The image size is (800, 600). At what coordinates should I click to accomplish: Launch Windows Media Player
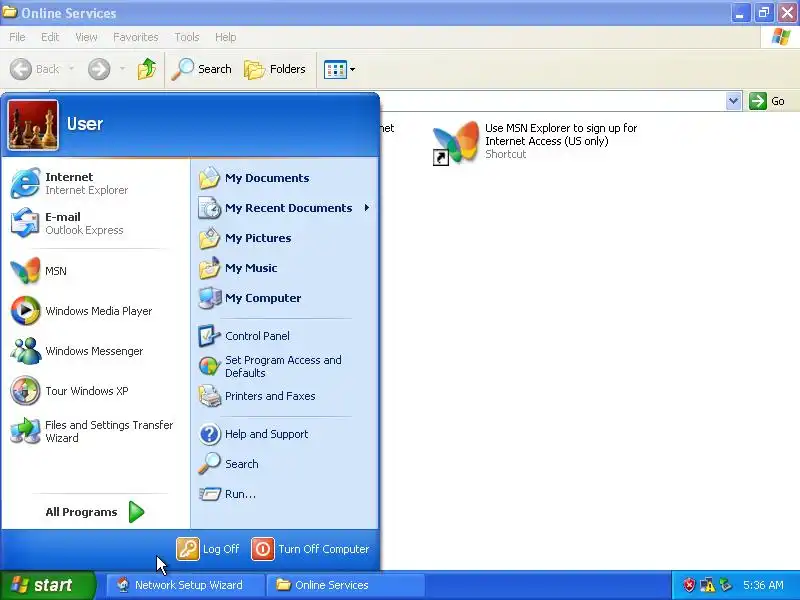(95, 311)
